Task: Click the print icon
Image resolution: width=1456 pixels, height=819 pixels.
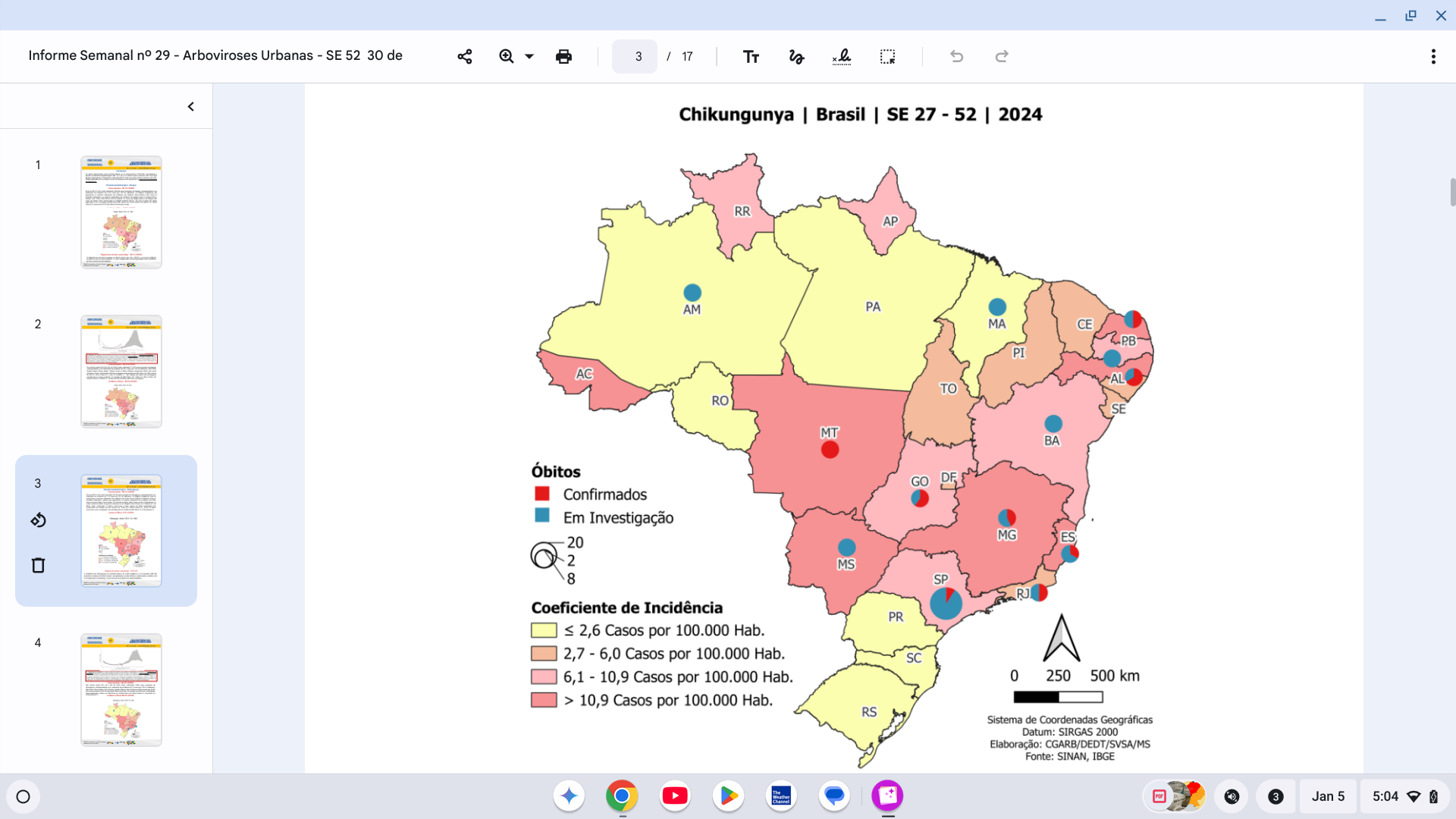Action: coord(563,57)
